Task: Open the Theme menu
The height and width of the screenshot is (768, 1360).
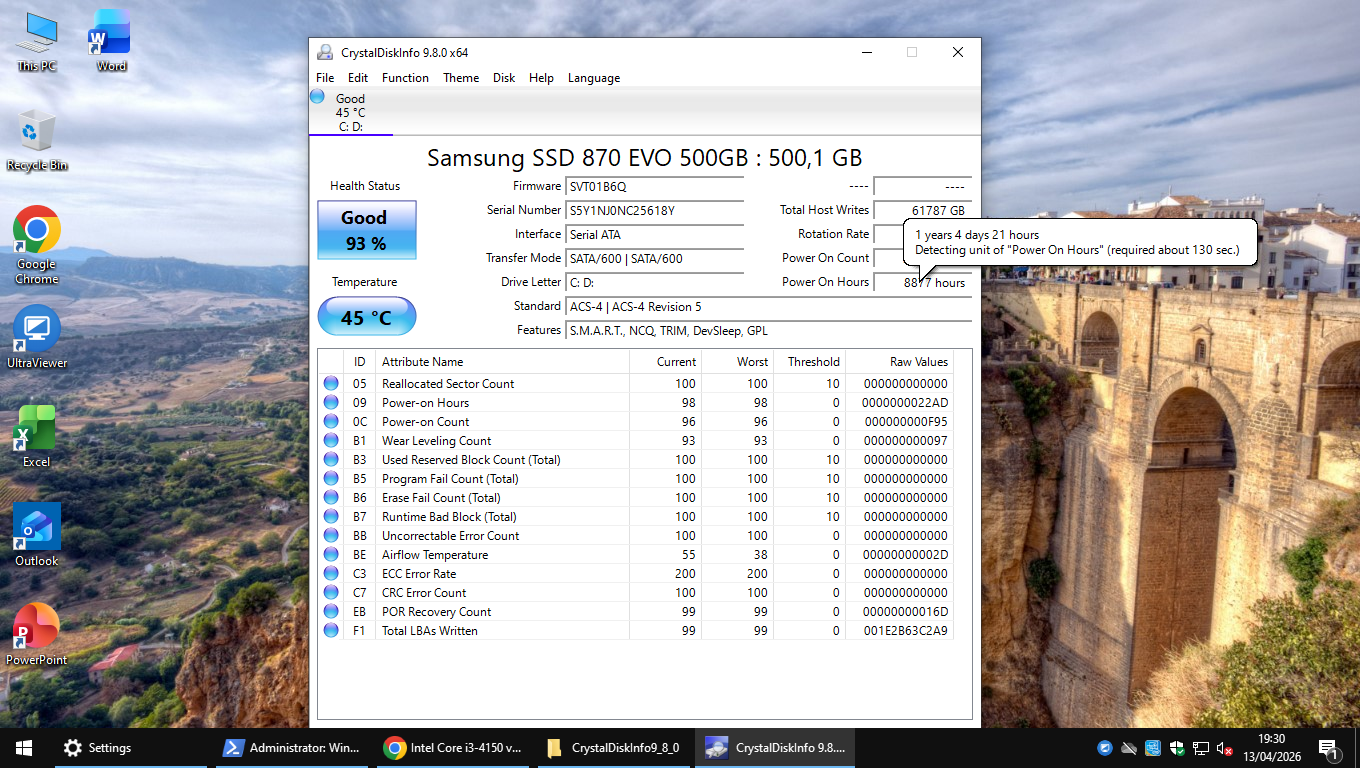Action: click(461, 78)
